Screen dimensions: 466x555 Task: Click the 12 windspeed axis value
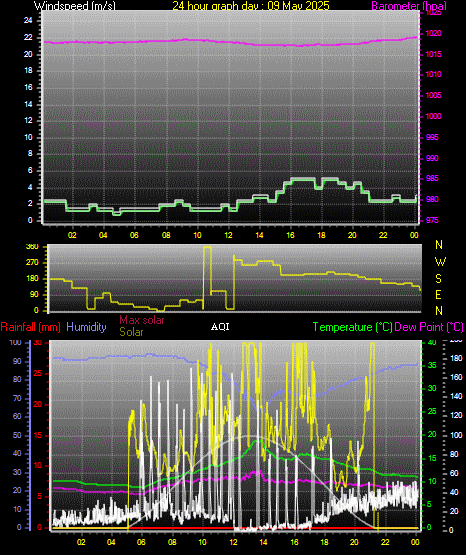point(28,121)
